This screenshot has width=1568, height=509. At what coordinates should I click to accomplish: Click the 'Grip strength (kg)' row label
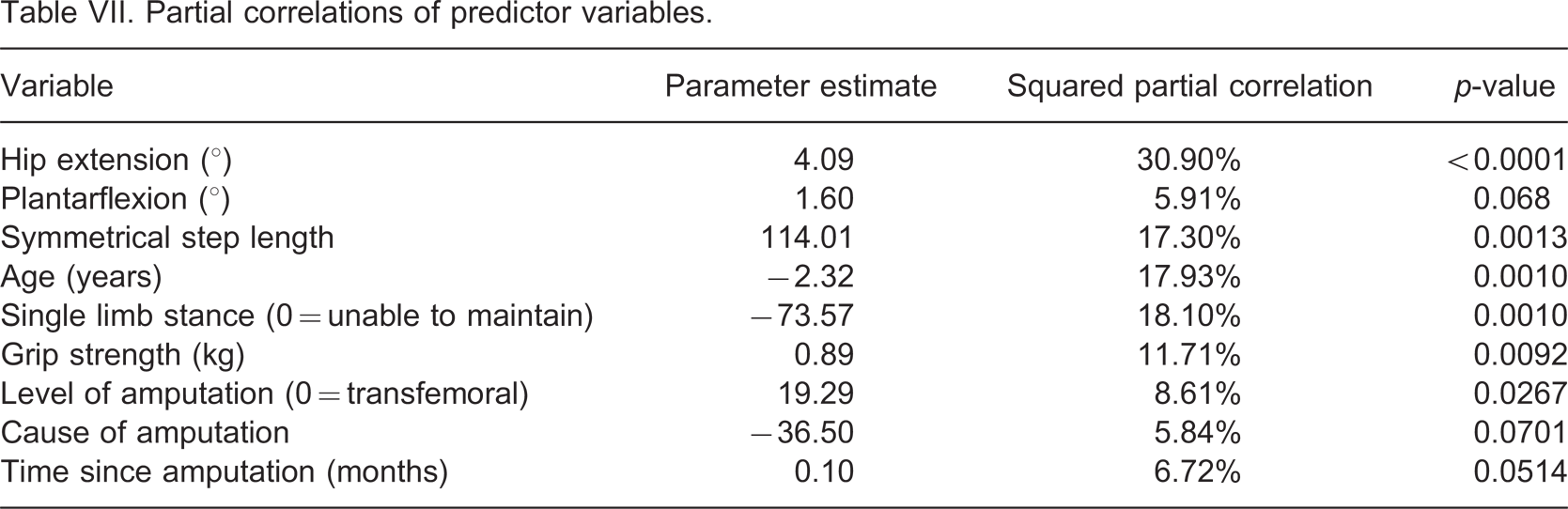(122, 355)
